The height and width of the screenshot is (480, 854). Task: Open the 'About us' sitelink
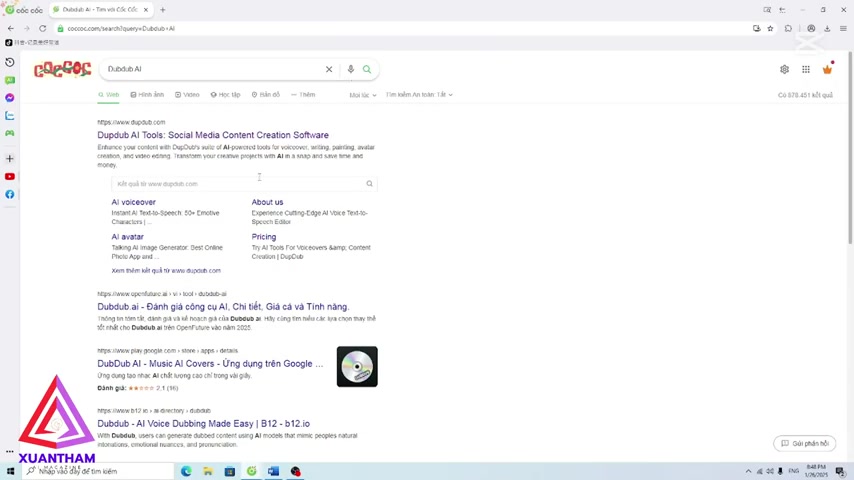(267, 202)
